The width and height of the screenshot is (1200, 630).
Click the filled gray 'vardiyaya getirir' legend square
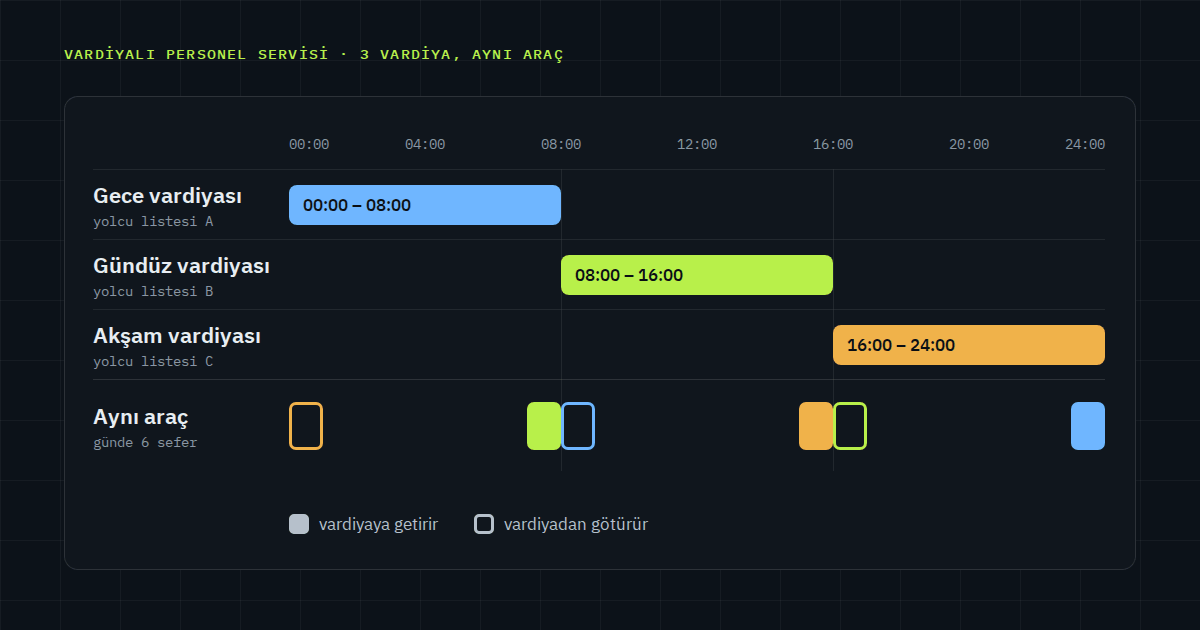[299, 524]
